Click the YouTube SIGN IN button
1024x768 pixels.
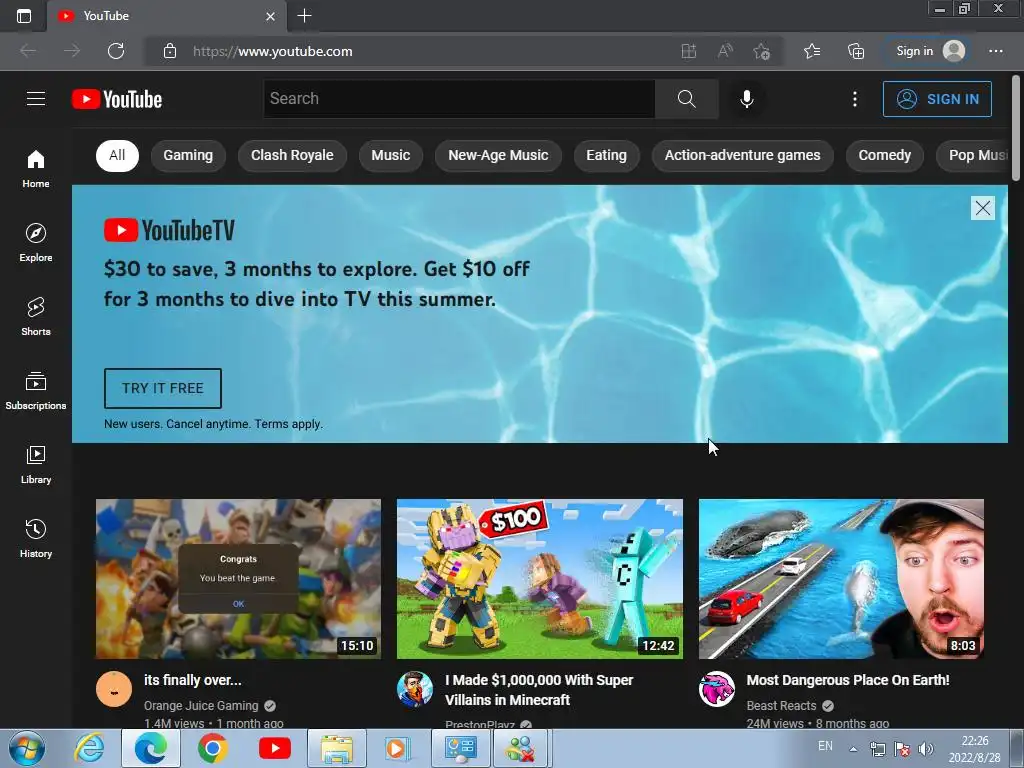937,99
